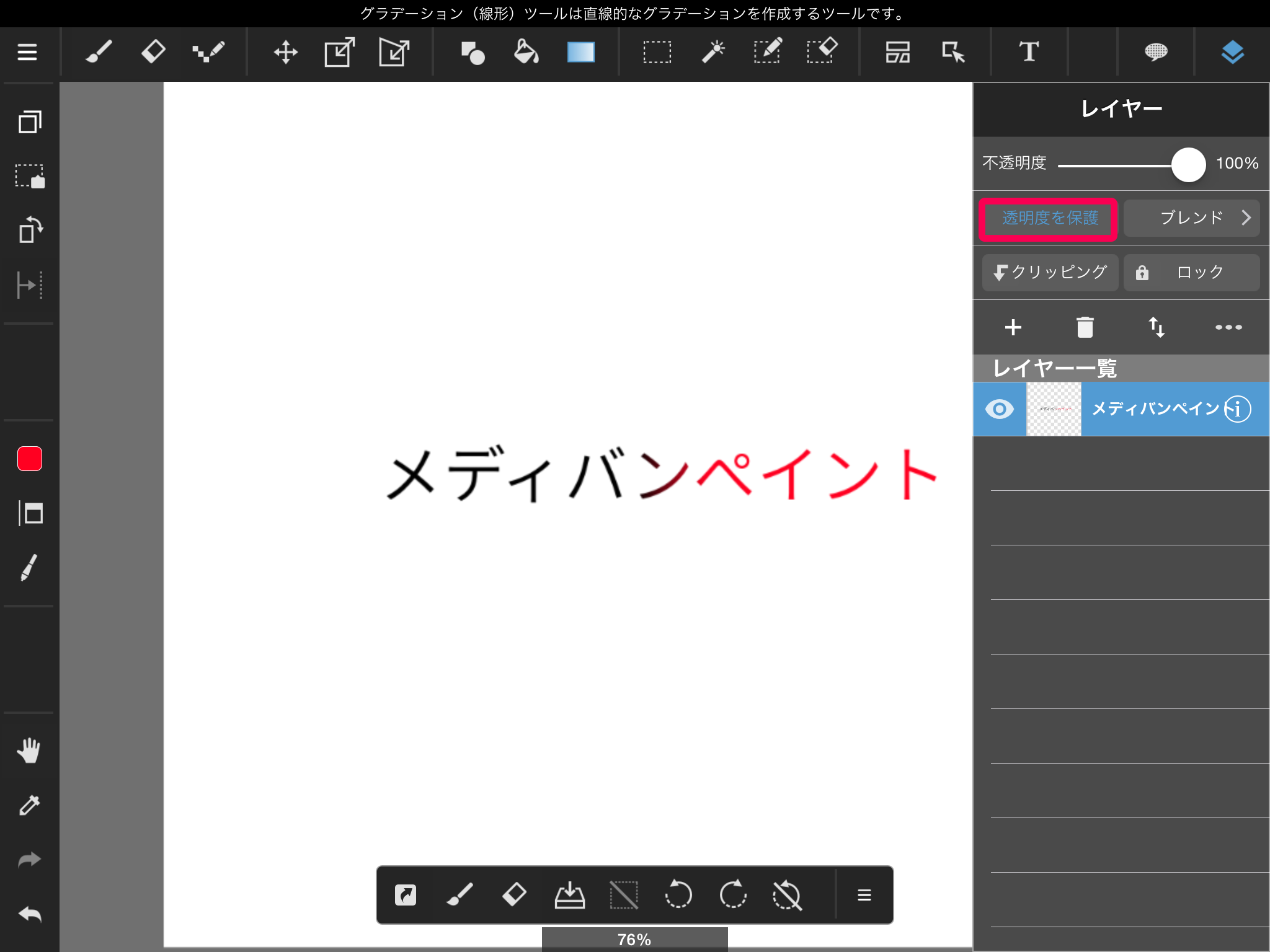Select the Text tool

click(1029, 52)
